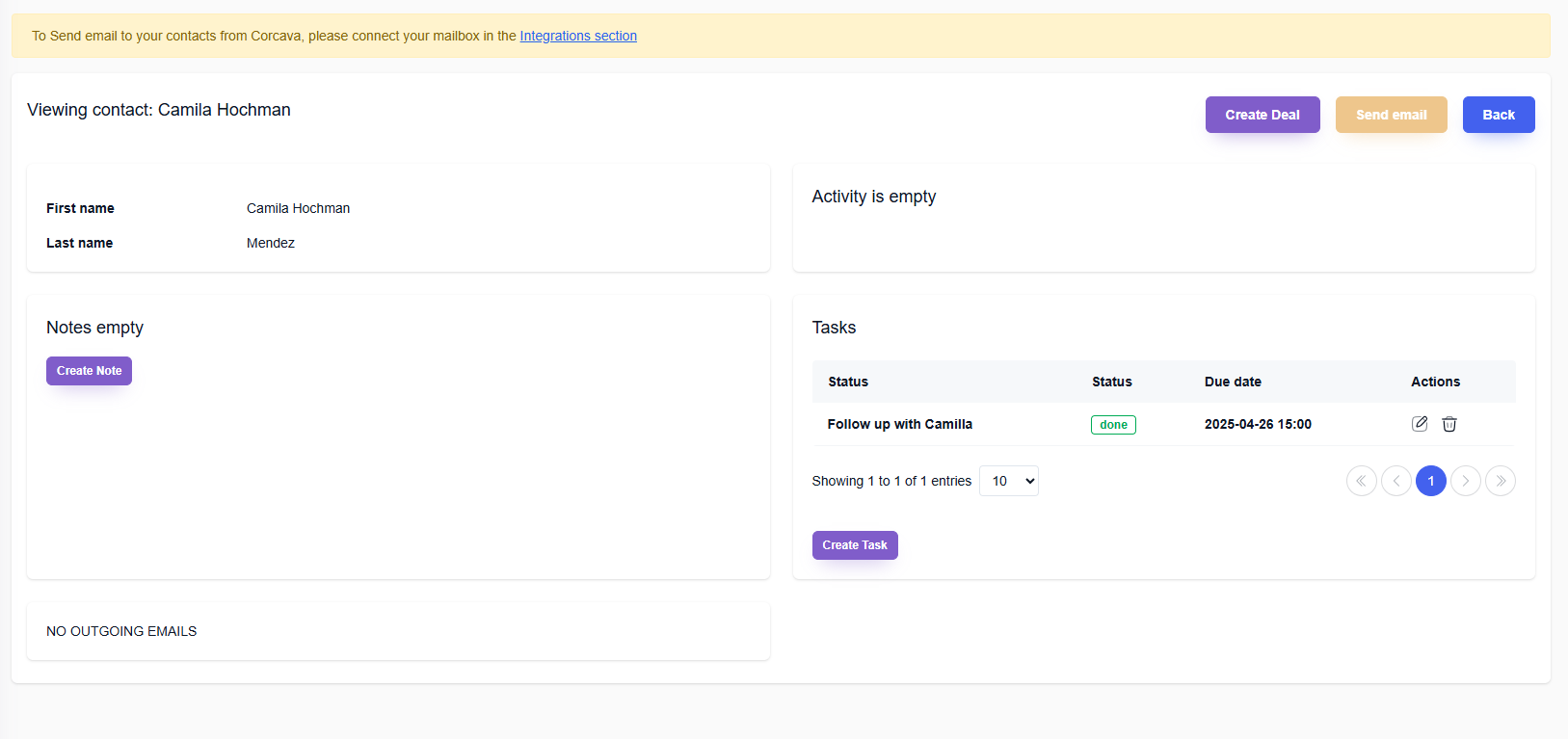The height and width of the screenshot is (739, 1568).
Task: Click Status header above the task name
Action: pyautogui.click(x=848, y=382)
